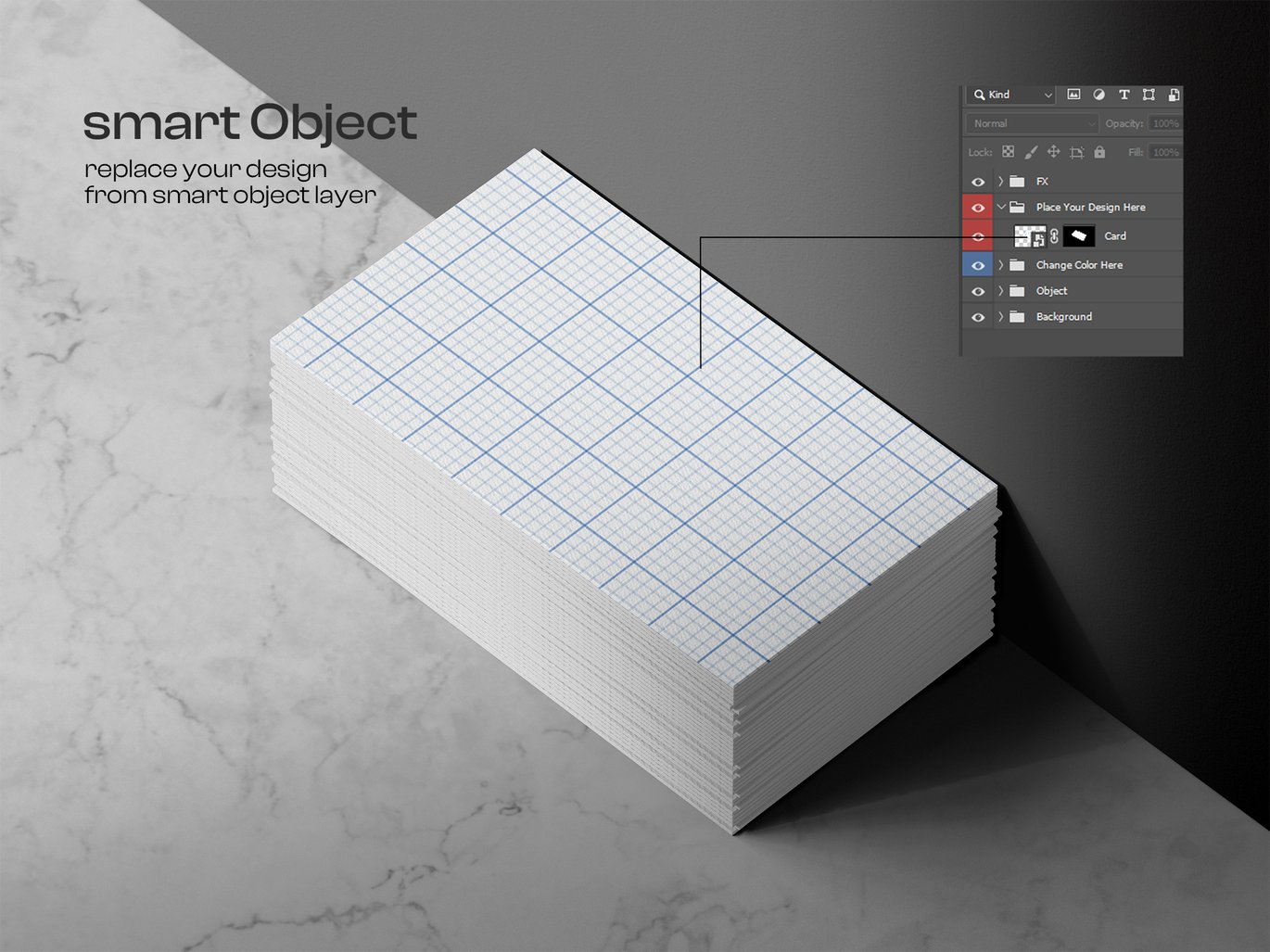Screen dimensions: 1270x952
Task: Filter layers by smart object icon
Action: 1173,95
